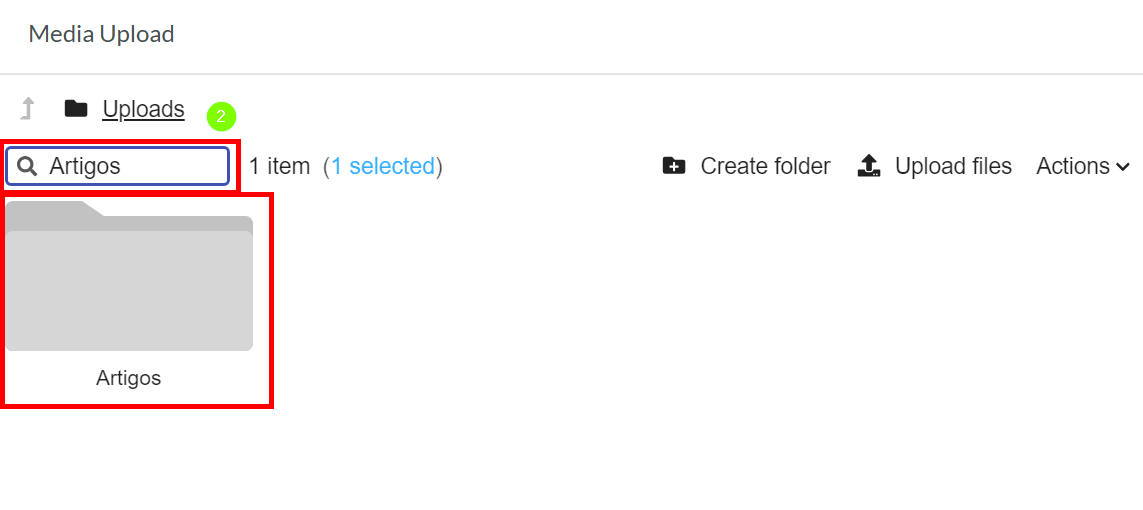Open the Actions dropdown menu
1143x510 pixels.
point(1083,166)
